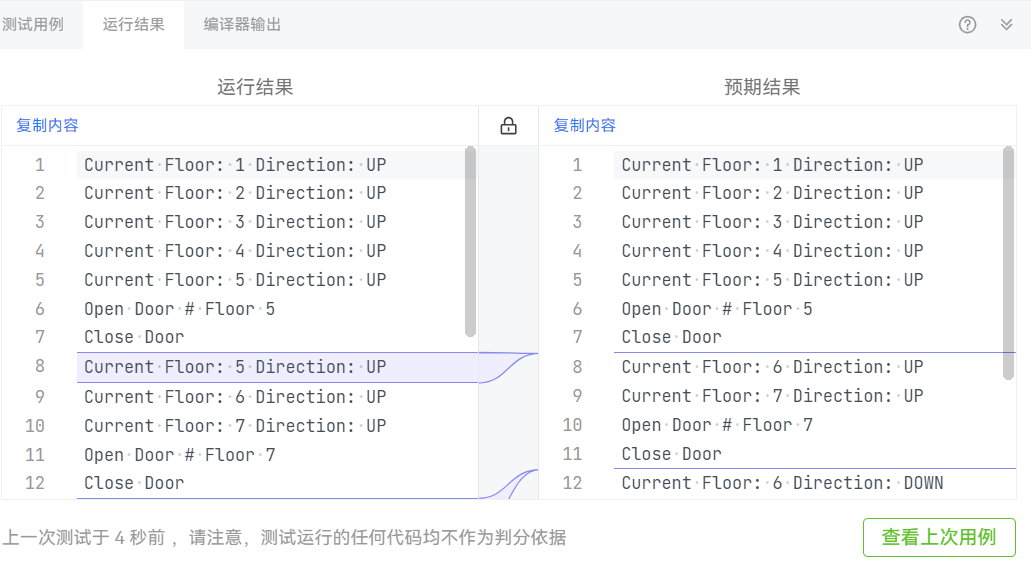Viewport: 1031px width, 567px height.
Task: Click line number 6 in run result
Action: [40, 309]
